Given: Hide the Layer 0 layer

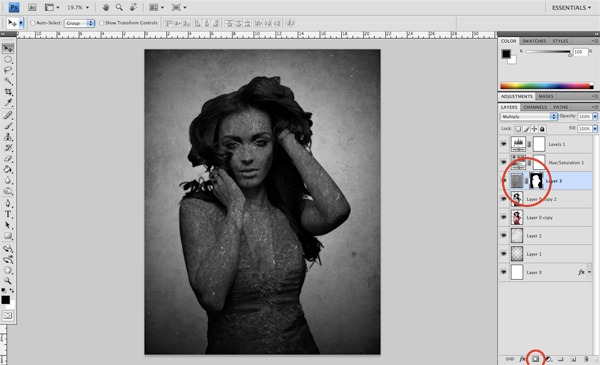Looking at the screenshot, I should click(504, 272).
